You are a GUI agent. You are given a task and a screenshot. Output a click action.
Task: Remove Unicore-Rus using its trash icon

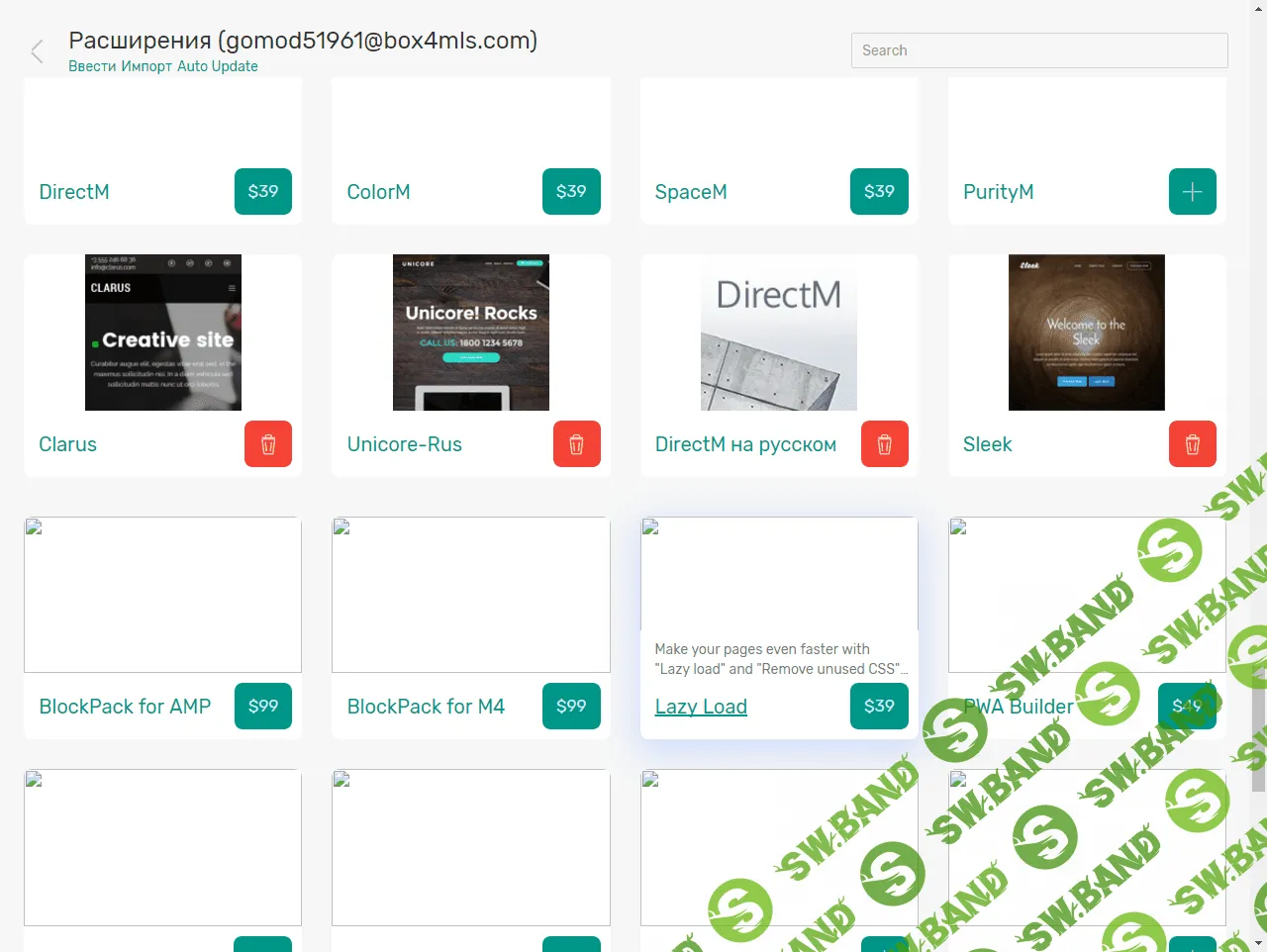pos(576,444)
